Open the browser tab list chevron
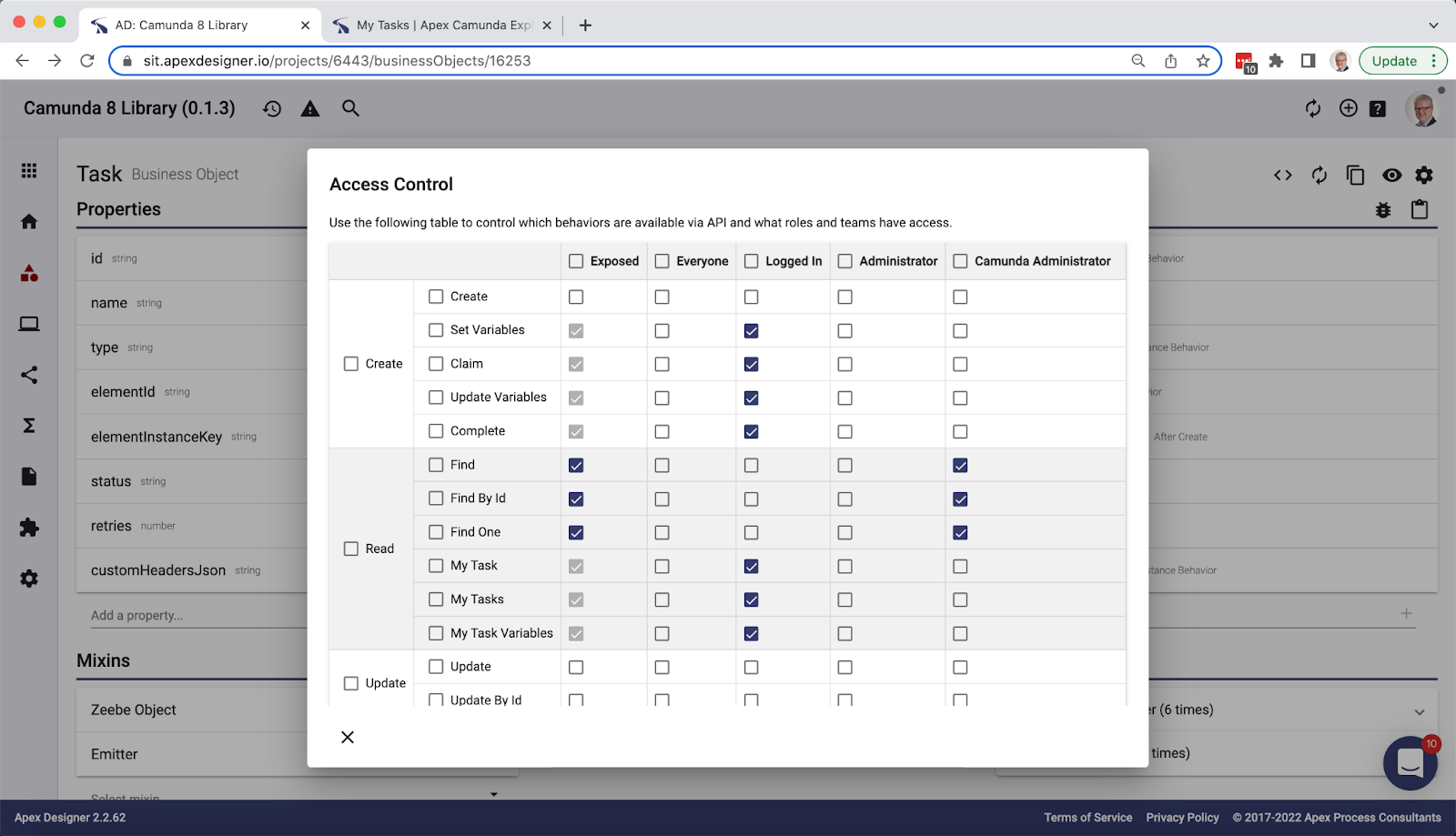The image size is (1456, 836). 1433,25
